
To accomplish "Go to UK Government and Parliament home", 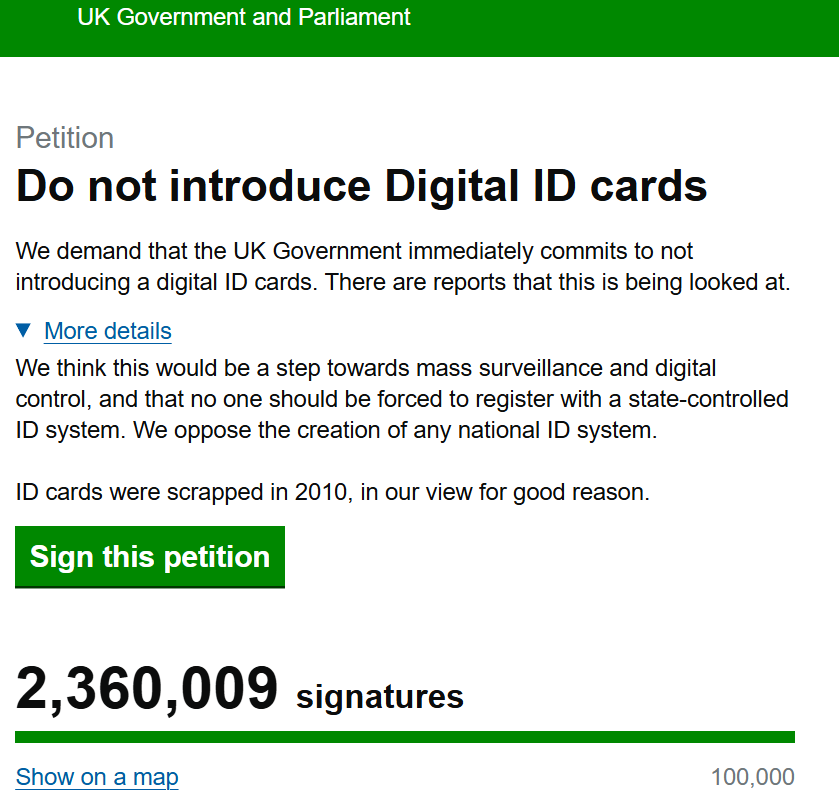I will coord(244,18).
